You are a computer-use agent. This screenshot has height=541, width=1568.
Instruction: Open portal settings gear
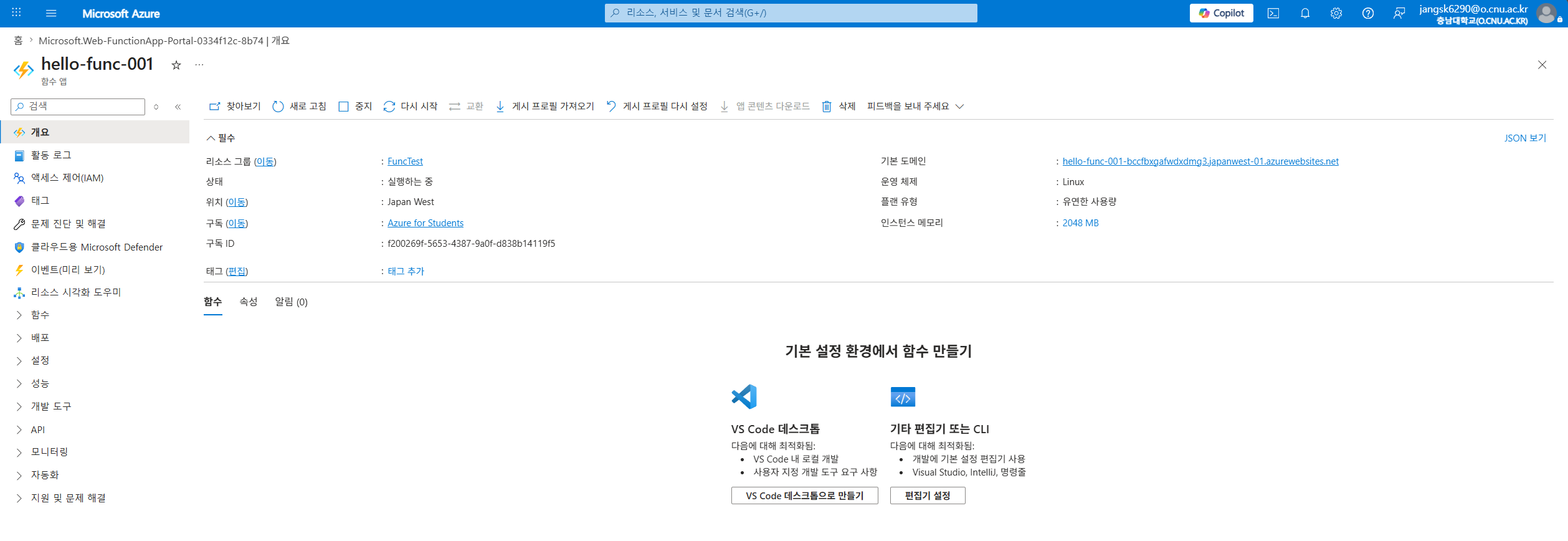[1336, 13]
